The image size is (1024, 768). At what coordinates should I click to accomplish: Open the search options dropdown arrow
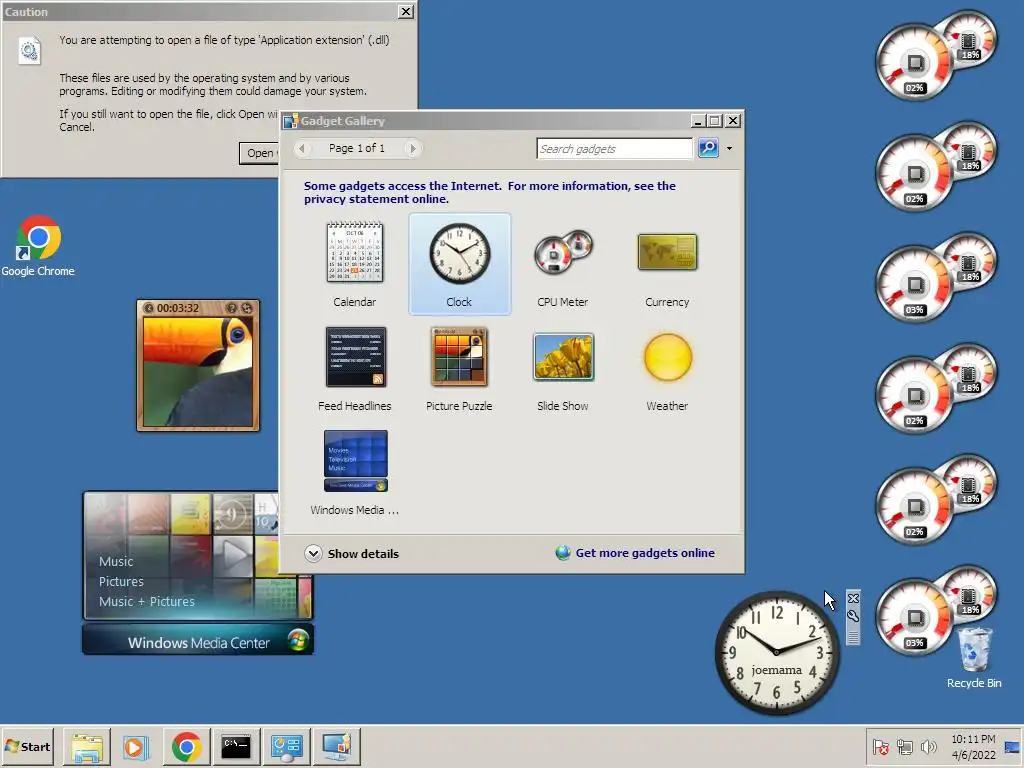coord(729,148)
